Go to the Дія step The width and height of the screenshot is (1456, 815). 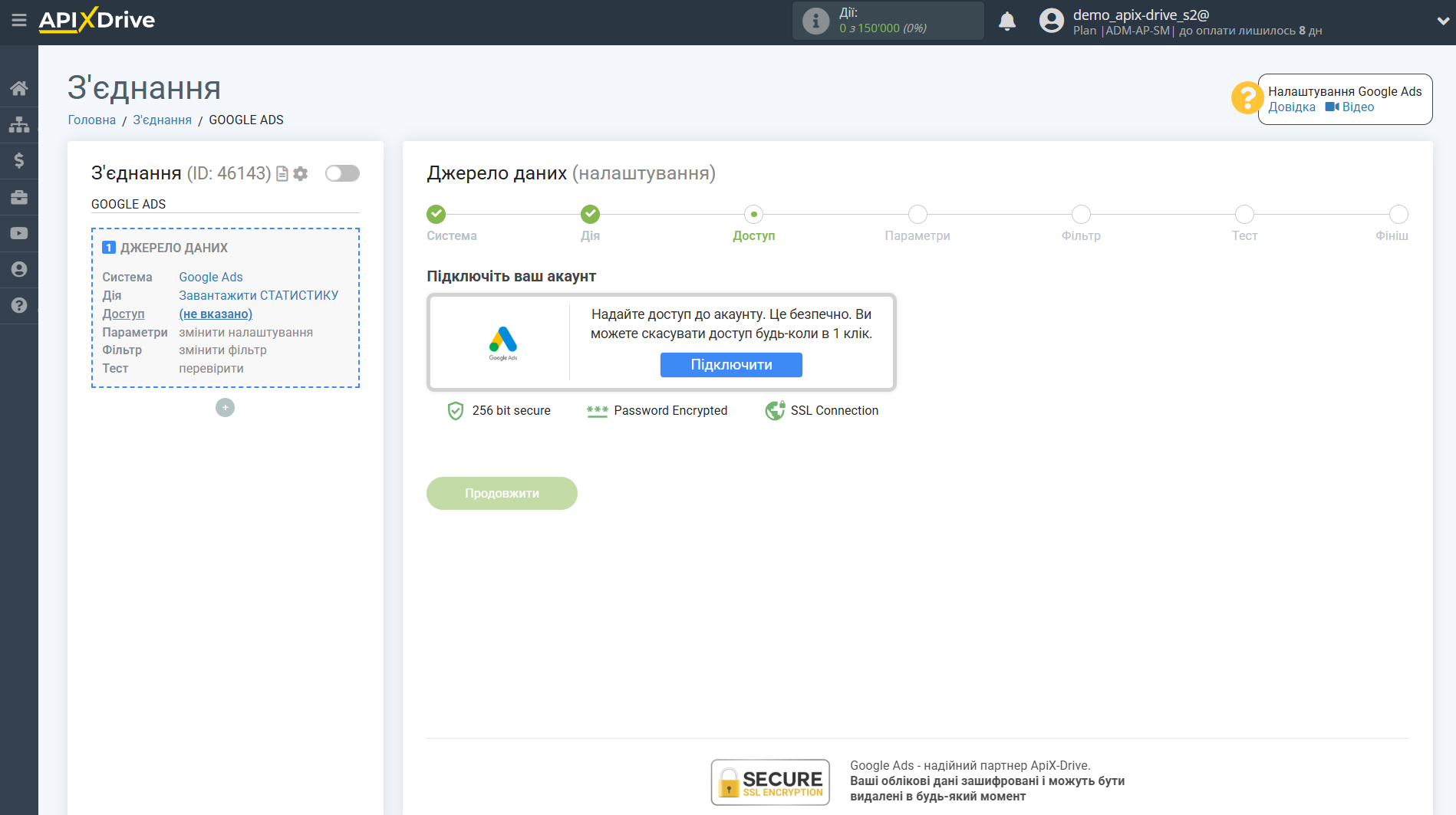click(590, 215)
